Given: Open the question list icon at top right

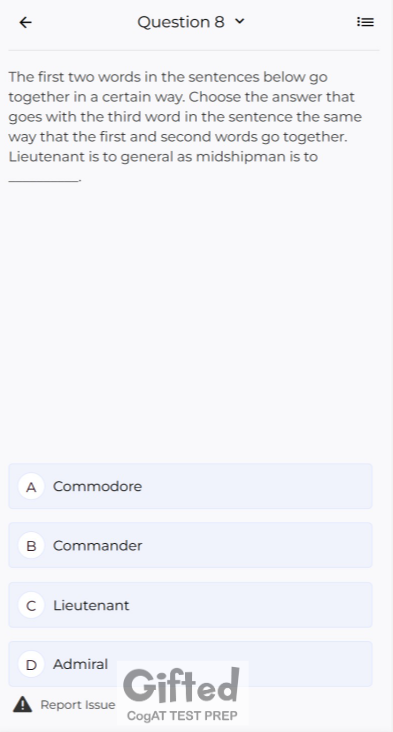Looking at the screenshot, I should coord(365,22).
